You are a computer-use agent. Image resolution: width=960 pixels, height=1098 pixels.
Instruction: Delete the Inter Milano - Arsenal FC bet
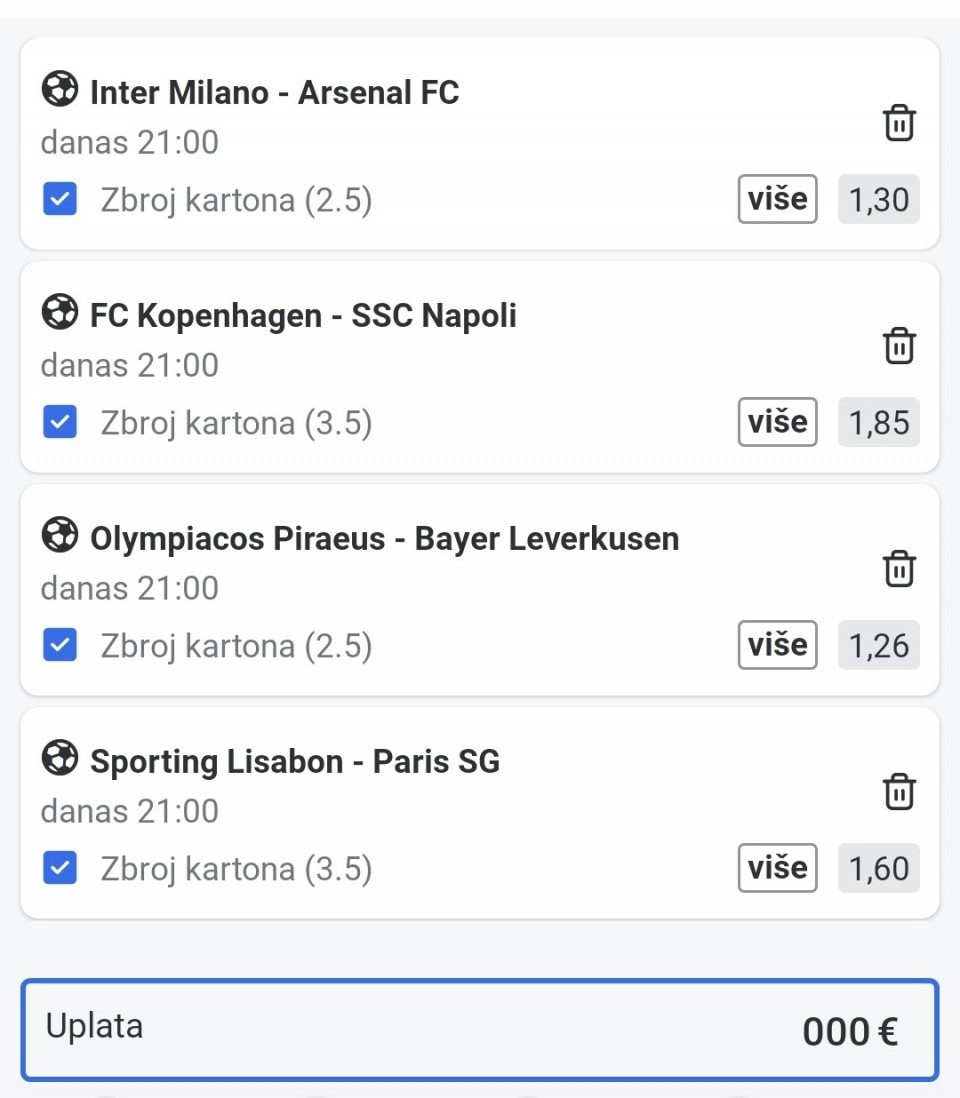(x=899, y=123)
